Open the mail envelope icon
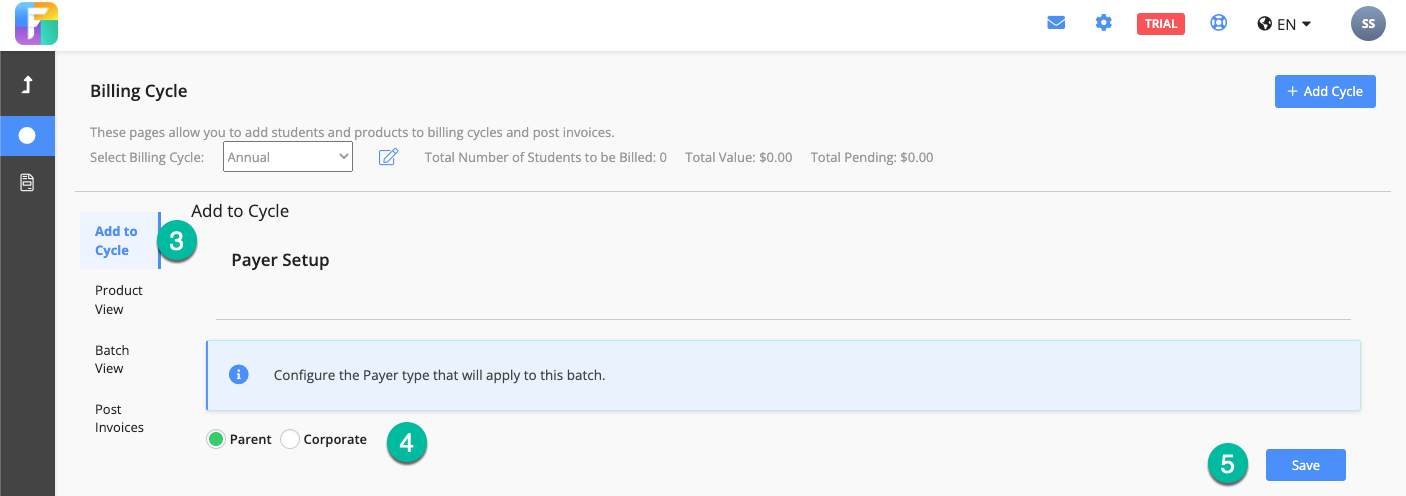This screenshot has width=1406, height=496. pos(1056,23)
